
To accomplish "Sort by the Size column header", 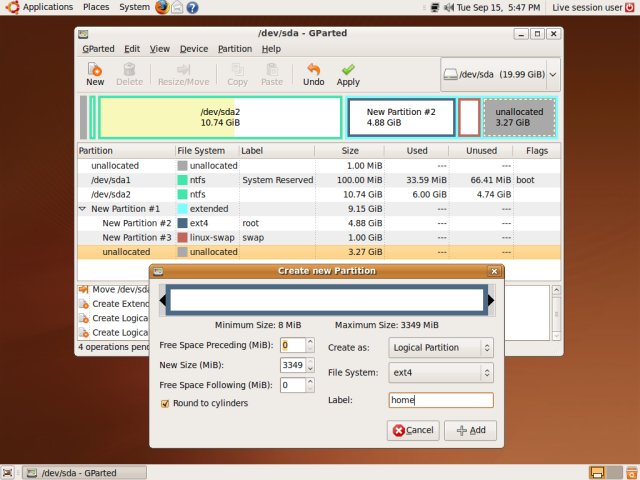I will pyautogui.click(x=350, y=151).
